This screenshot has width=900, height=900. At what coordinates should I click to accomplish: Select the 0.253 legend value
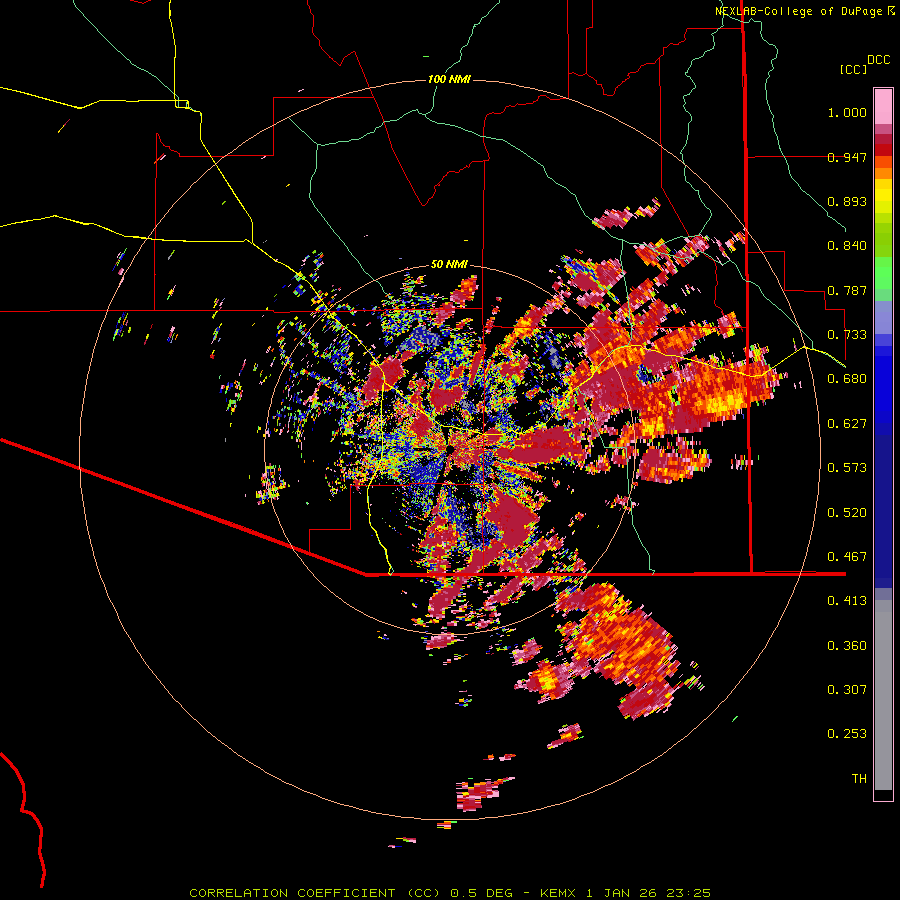click(x=847, y=734)
